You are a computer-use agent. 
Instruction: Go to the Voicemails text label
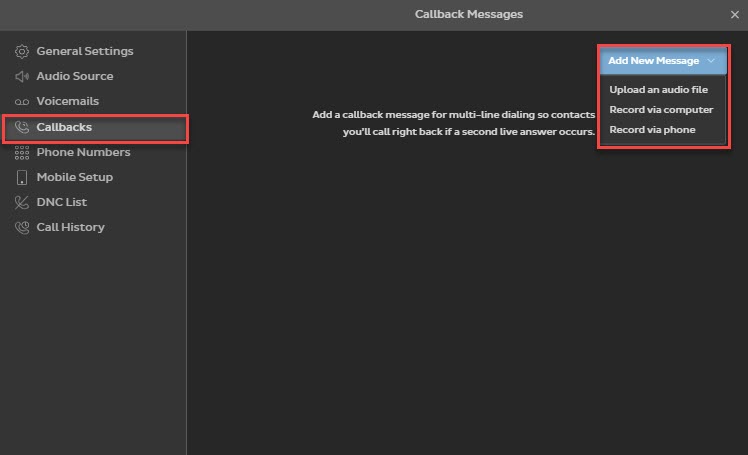point(68,101)
